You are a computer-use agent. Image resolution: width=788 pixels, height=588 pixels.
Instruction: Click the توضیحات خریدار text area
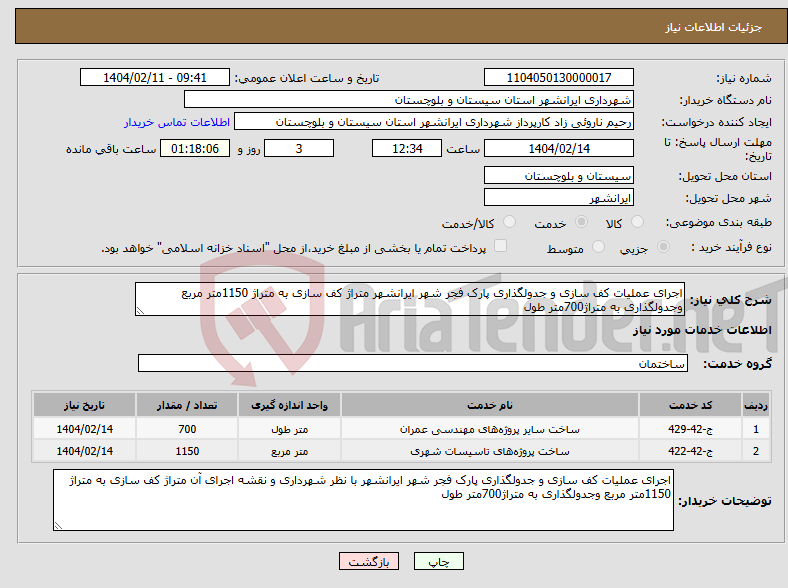click(363, 500)
